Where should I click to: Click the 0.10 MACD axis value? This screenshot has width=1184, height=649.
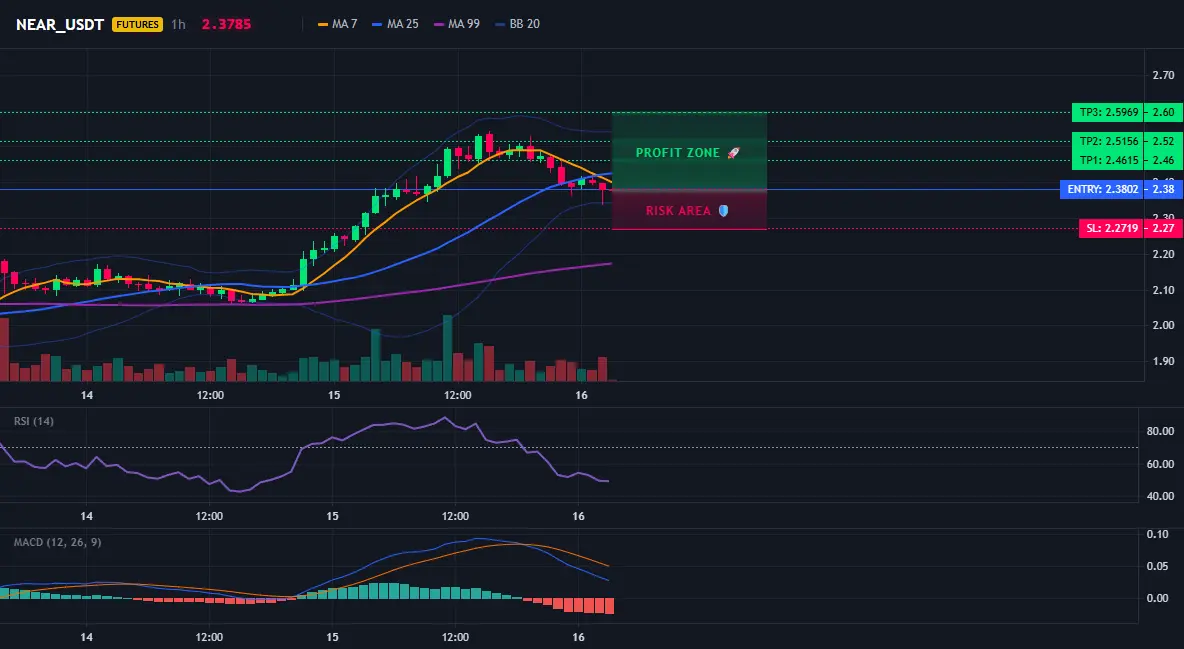1158,534
